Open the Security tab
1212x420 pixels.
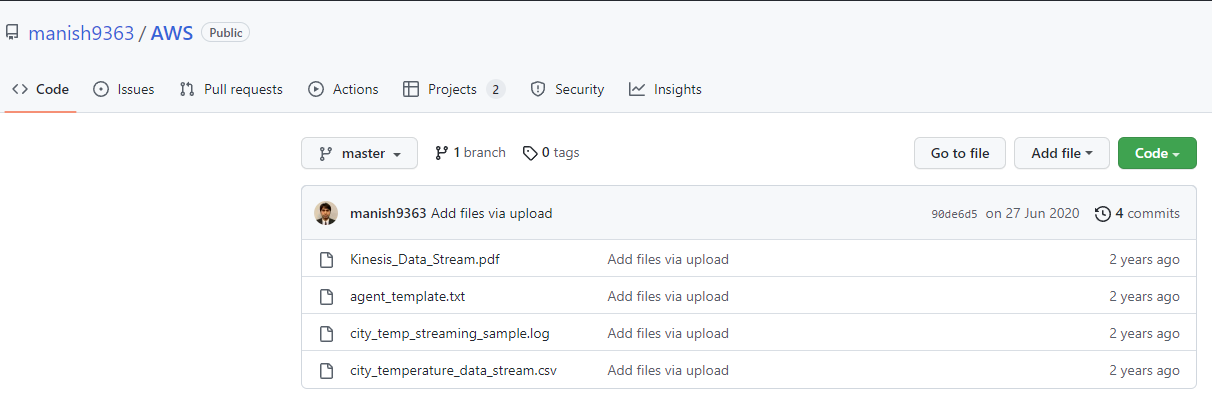pyautogui.click(x=567, y=89)
